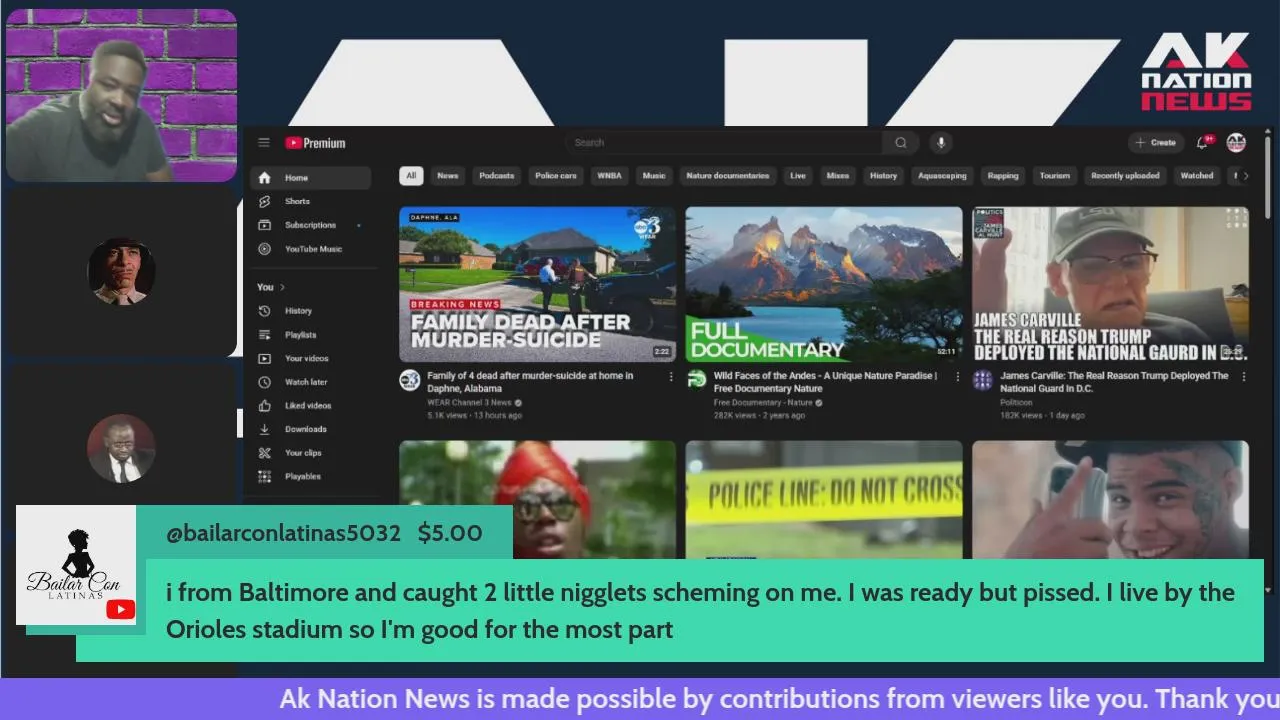Select the Recently uploaded chip
1280x720 pixels.
(1125, 176)
